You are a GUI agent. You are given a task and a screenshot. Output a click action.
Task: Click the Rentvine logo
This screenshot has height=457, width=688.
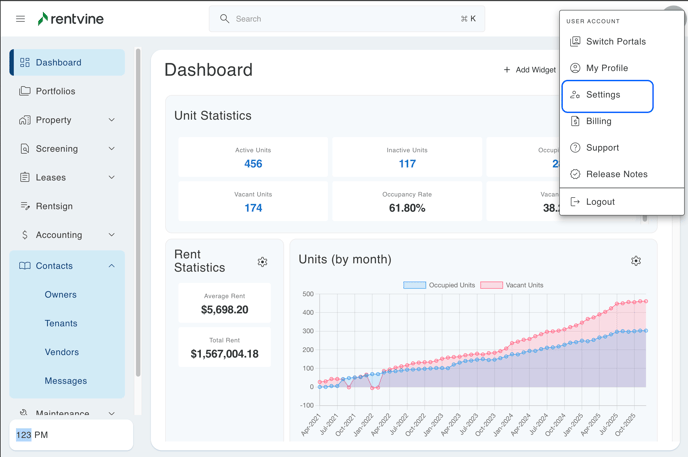70,19
